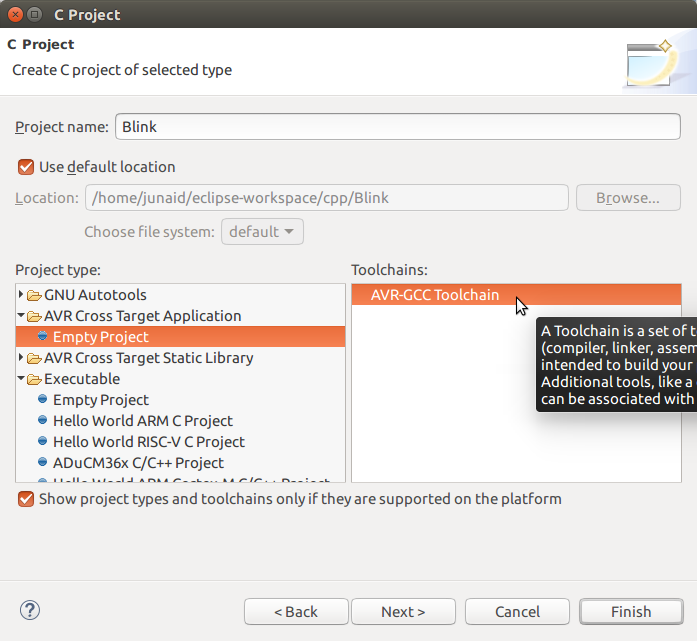Viewport: 697px width, 641px height.
Task: Collapse the Executable tree node
Action: (x=22, y=379)
